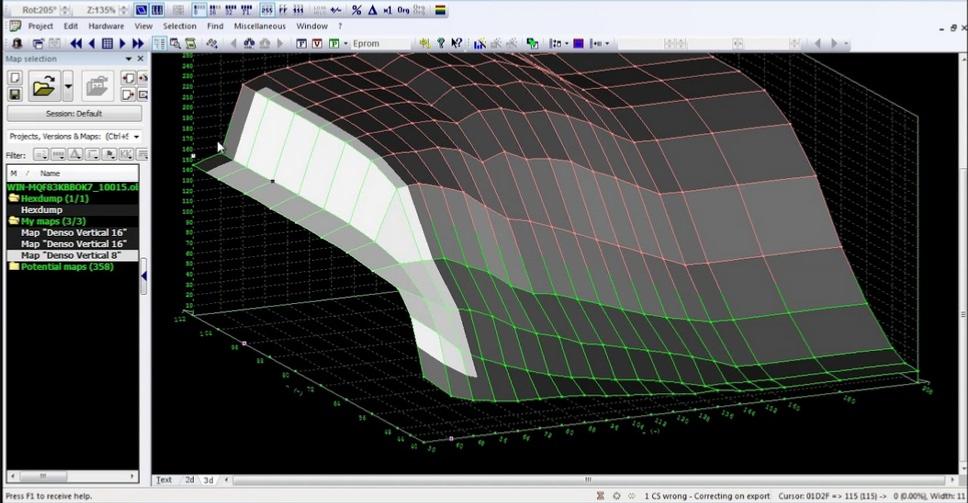Viewport: 968px width, 503px height.
Task: Jump to last map with double-right arrows
Action: tap(138, 43)
